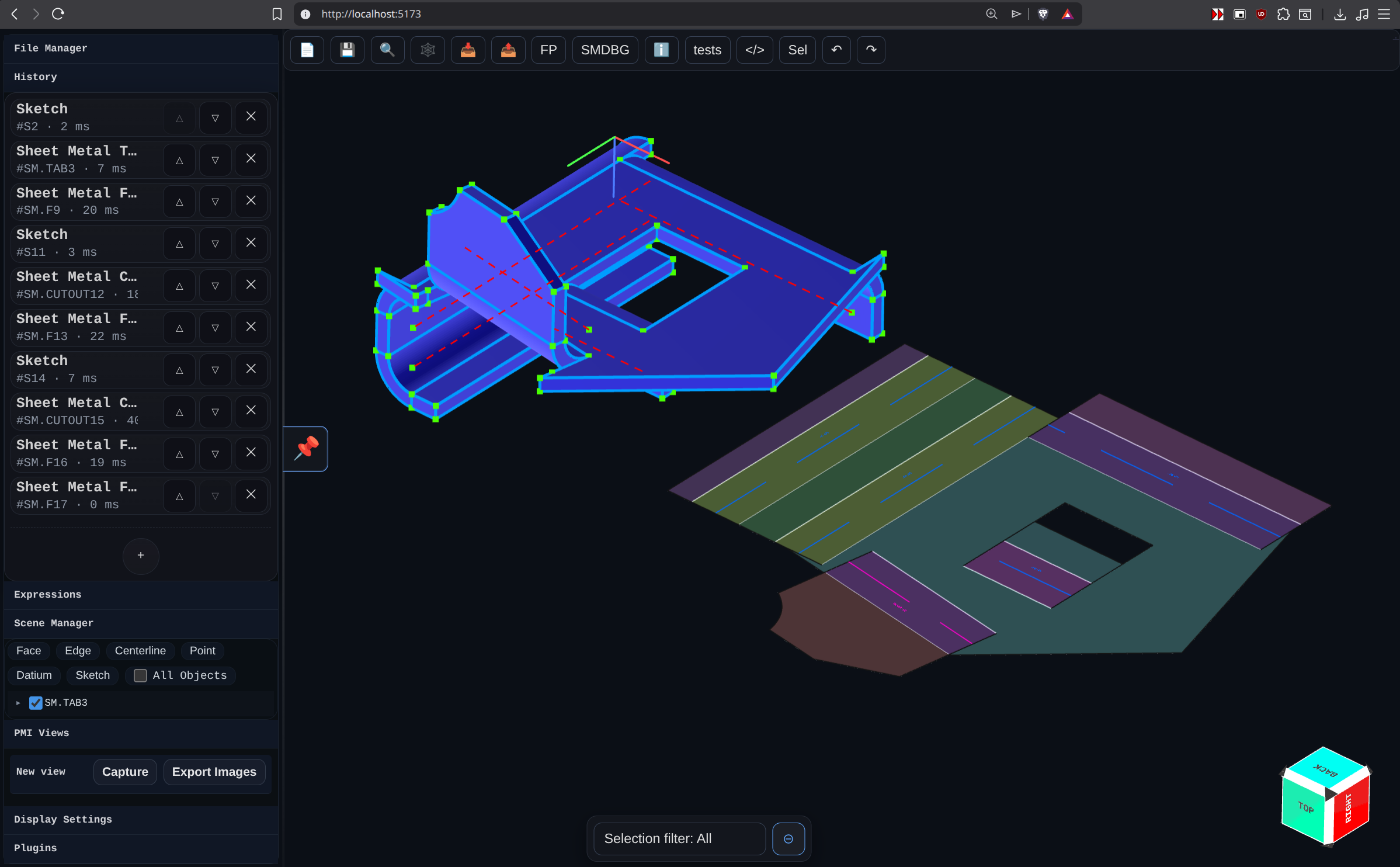Click the info icon in toolbar
This screenshot has height=867, width=1400.
point(661,50)
